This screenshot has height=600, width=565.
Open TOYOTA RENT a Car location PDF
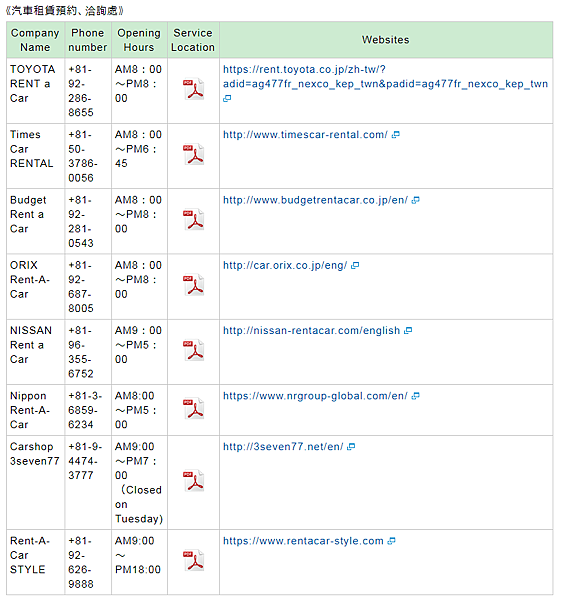point(194,89)
